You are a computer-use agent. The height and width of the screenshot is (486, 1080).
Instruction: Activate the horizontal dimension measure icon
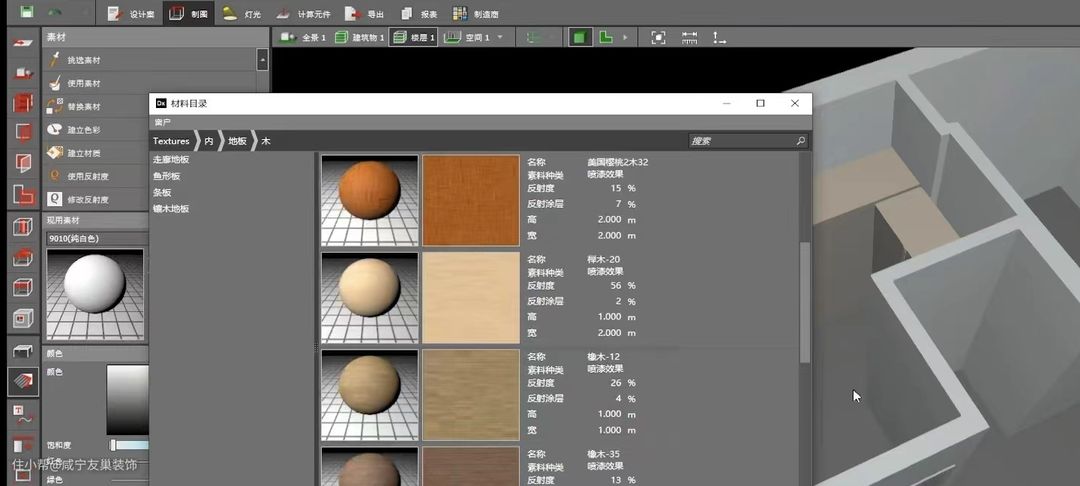pyautogui.click(x=689, y=37)
